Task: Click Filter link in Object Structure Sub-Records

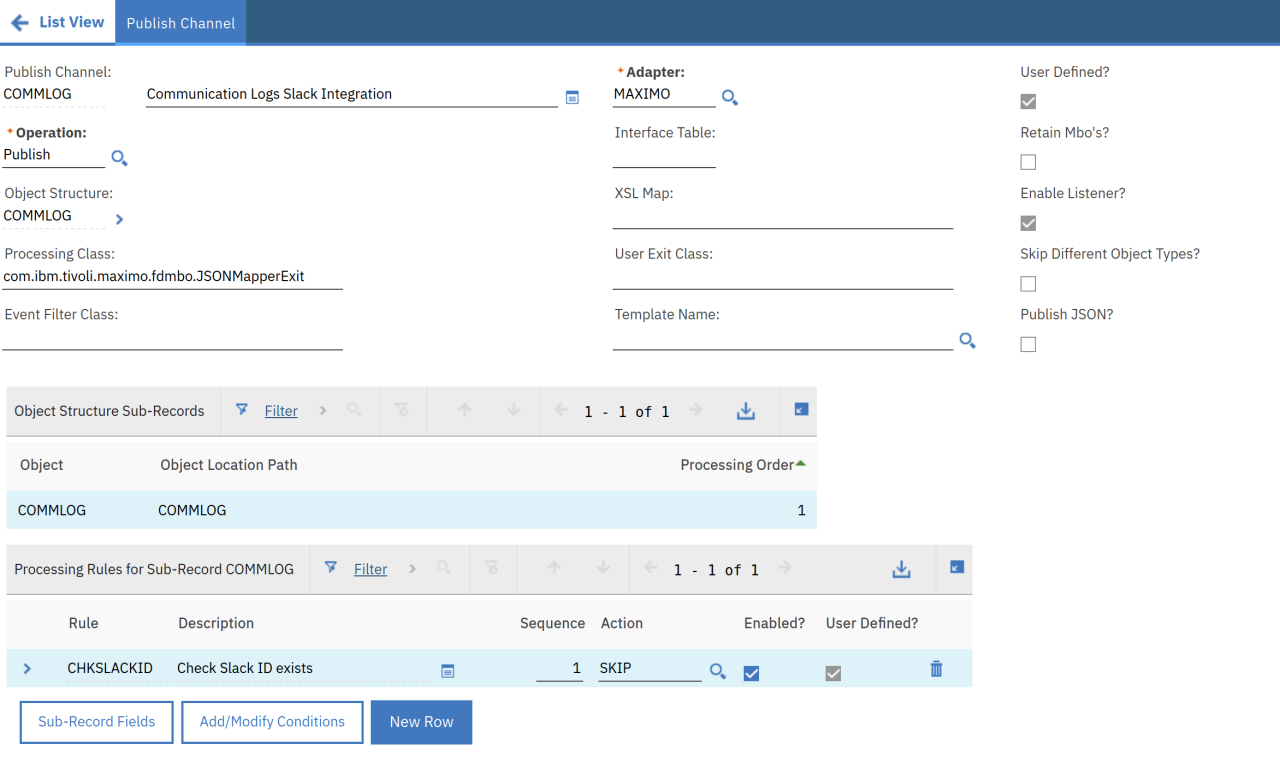Action: tap(281, 411)
